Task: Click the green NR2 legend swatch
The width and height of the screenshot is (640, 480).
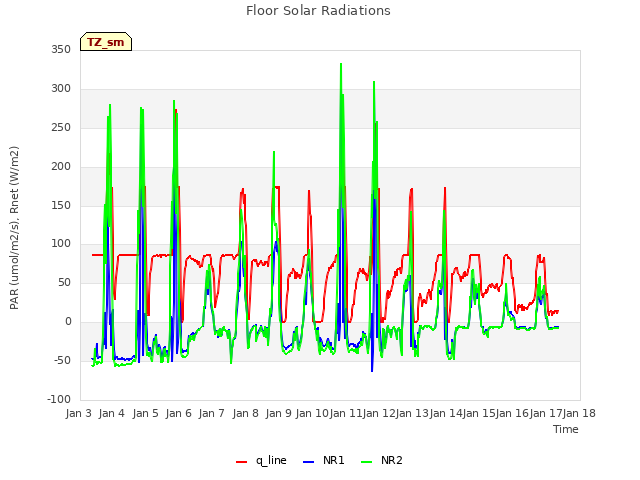Action: coord(367,462)
